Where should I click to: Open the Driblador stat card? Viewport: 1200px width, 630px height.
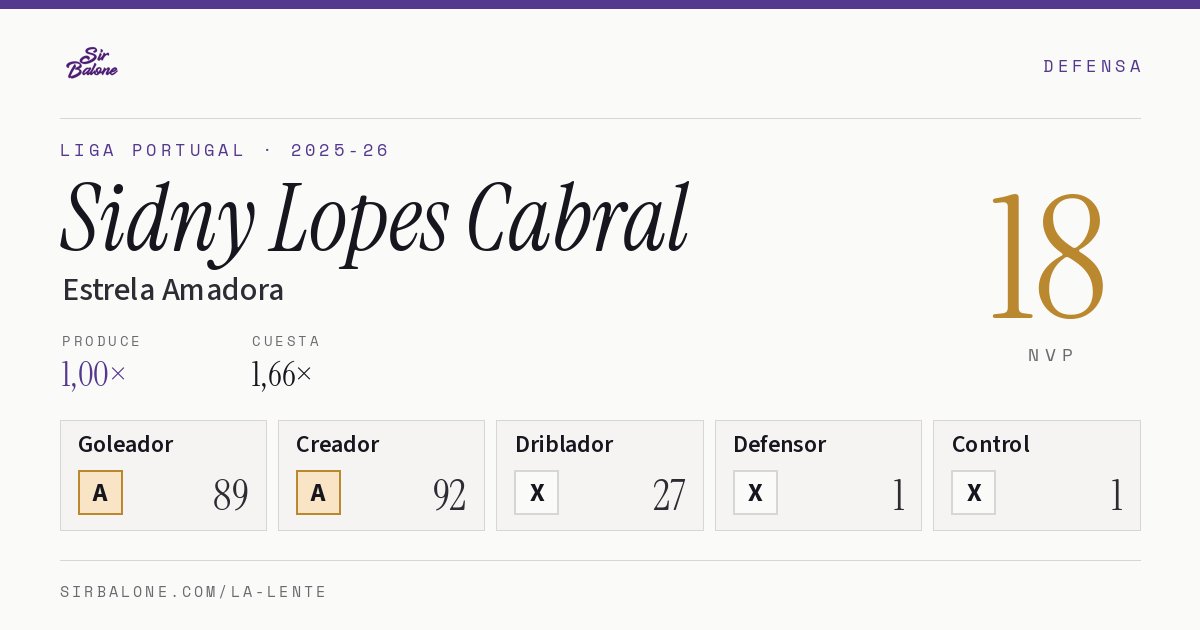[600, 475]
